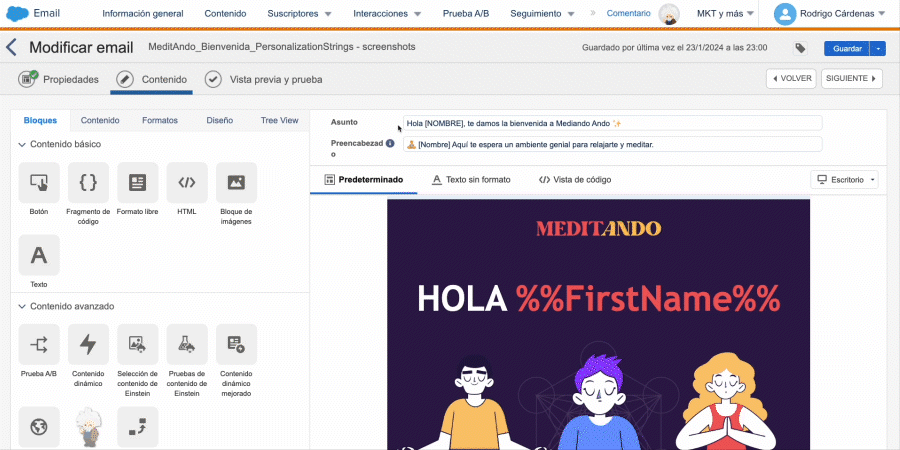Viewport: 900px width, 450px height.
Task: Go back using the left arrow
Action: 12,48
